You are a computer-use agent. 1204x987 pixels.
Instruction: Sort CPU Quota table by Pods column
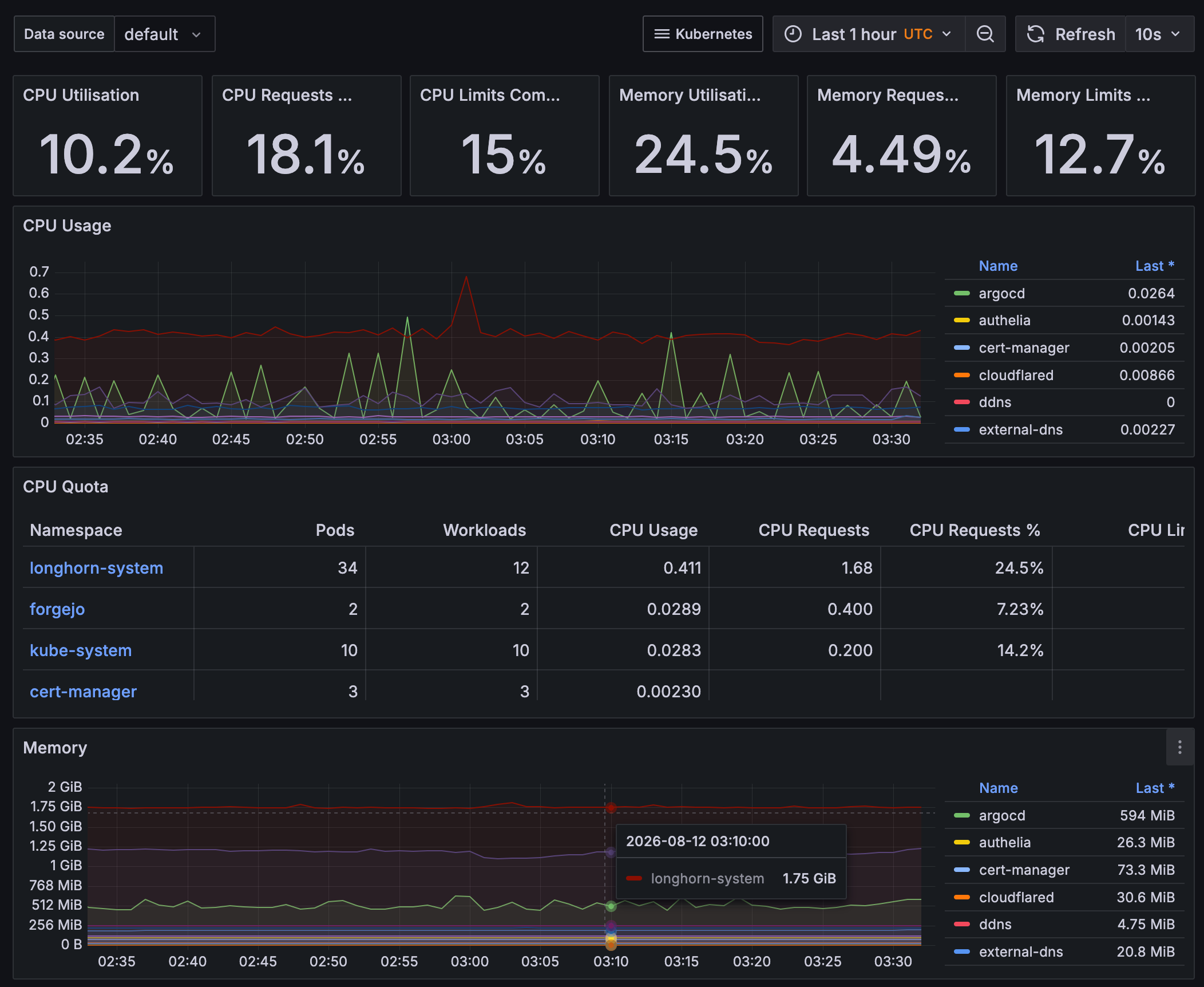pos(335,530)
